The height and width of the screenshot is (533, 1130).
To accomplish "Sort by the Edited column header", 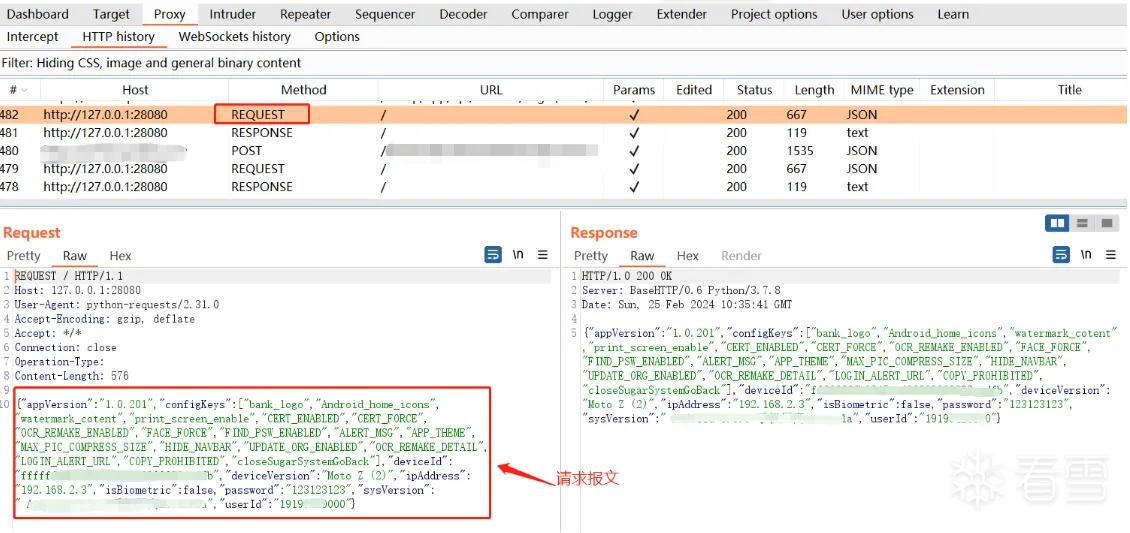I will (x=694, y=90).
